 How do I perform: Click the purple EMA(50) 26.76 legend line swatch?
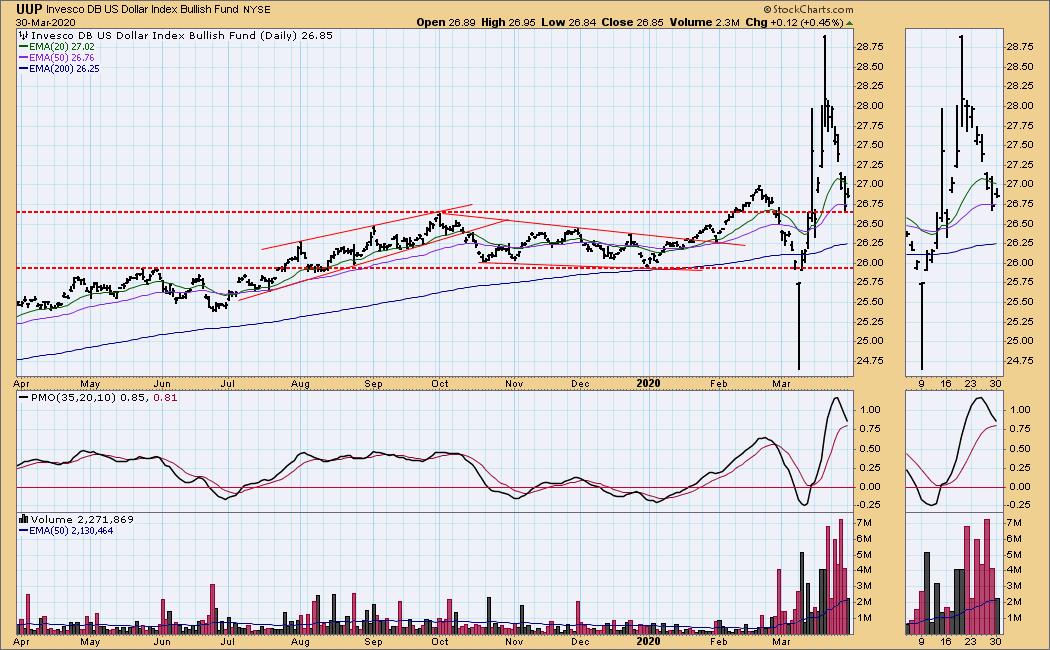click(x=23, y=58)
